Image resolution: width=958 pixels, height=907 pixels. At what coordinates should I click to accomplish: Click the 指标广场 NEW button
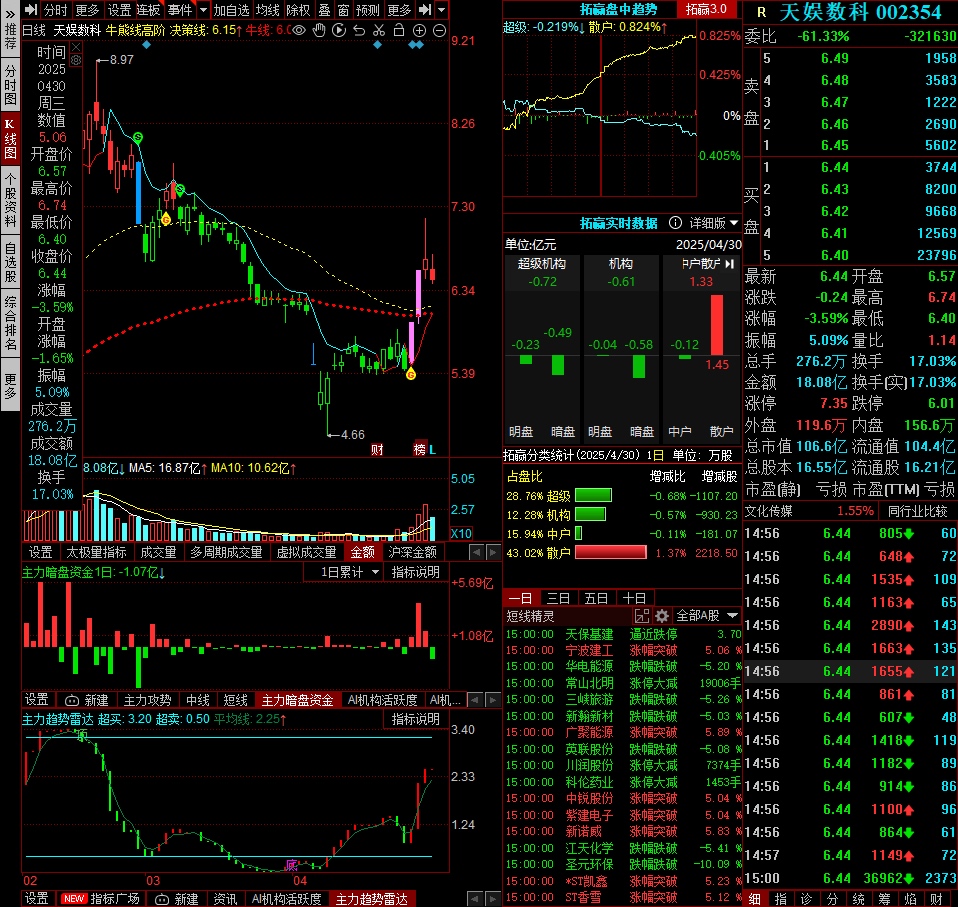[x=101, y=898]
